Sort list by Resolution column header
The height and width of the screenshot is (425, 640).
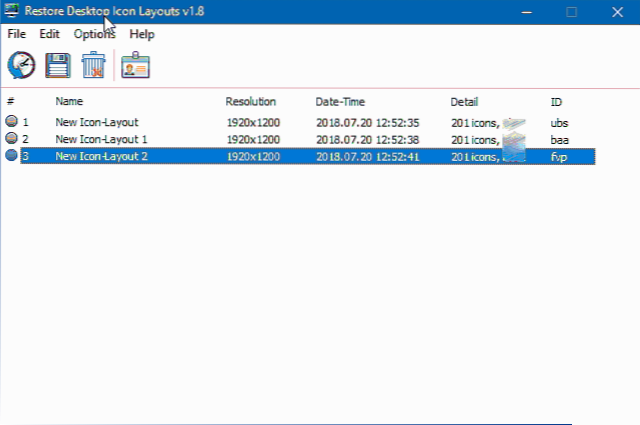(250, 102)
